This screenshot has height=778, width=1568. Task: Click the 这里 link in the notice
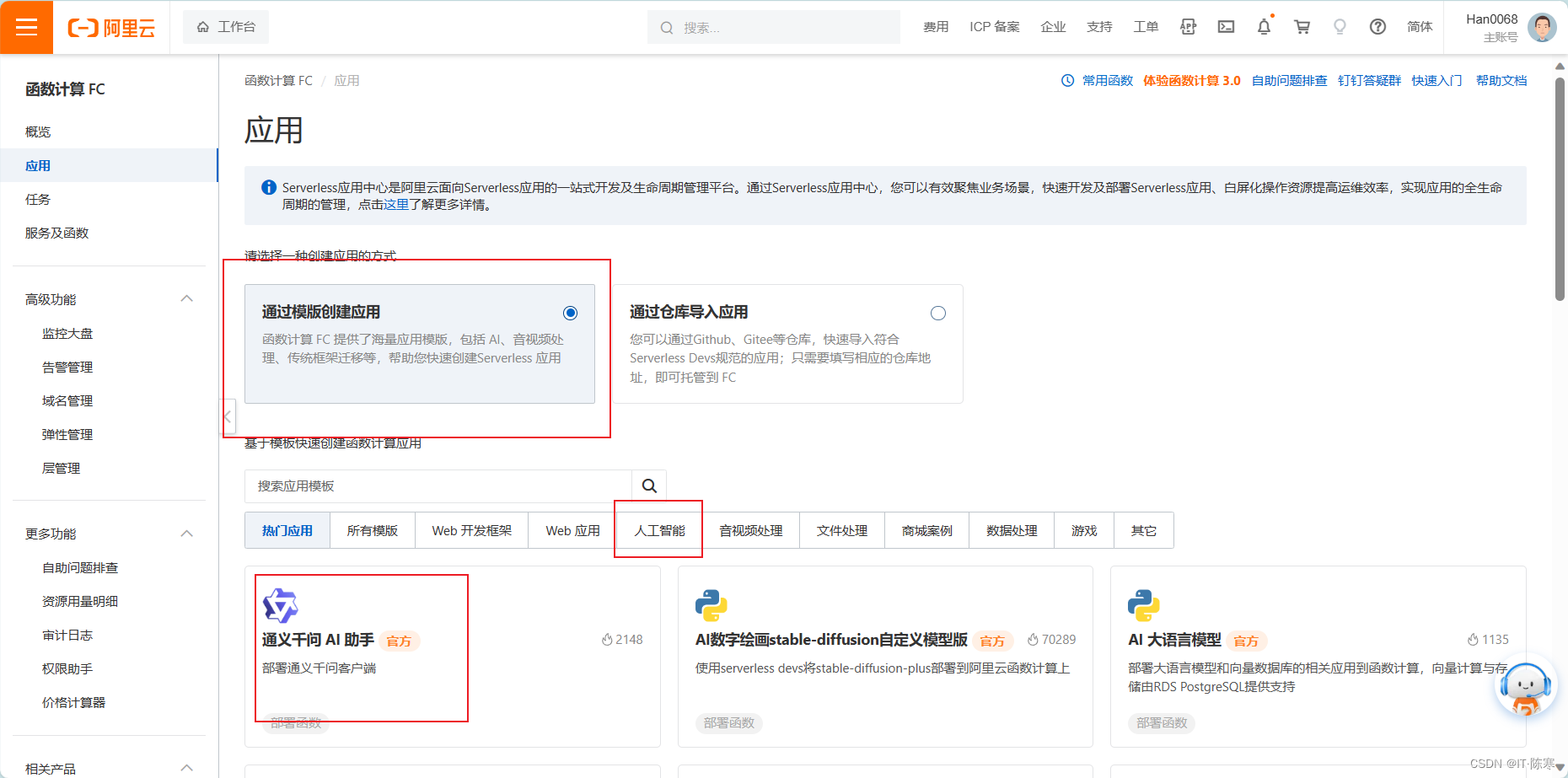click(396, 204)
